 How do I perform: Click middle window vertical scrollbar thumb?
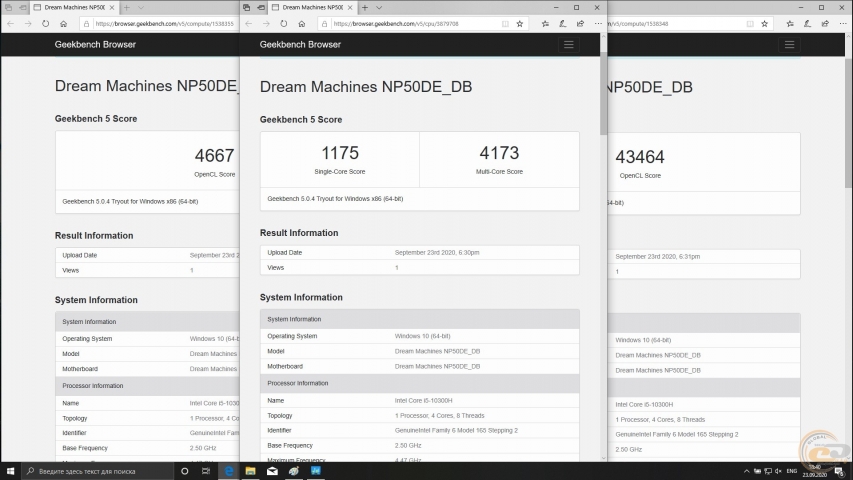pyautogui.click(x=603, y=94)
